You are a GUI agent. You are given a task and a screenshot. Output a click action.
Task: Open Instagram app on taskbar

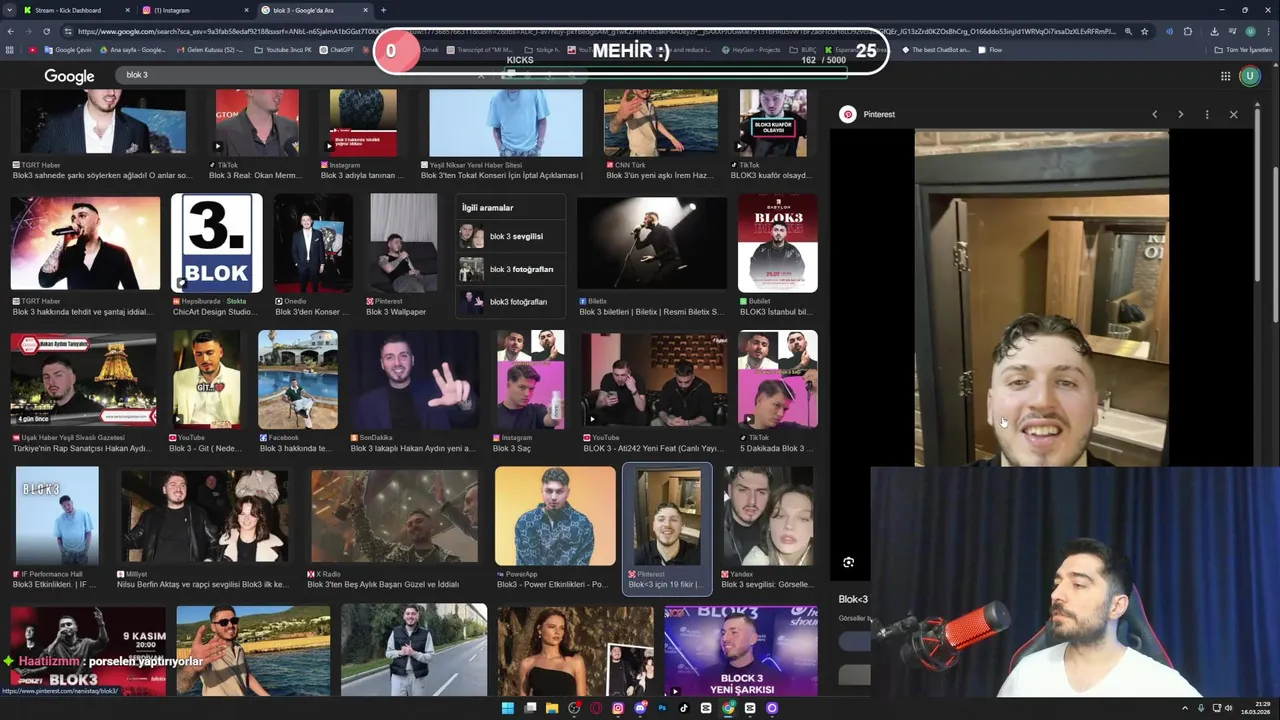(618, 708)
